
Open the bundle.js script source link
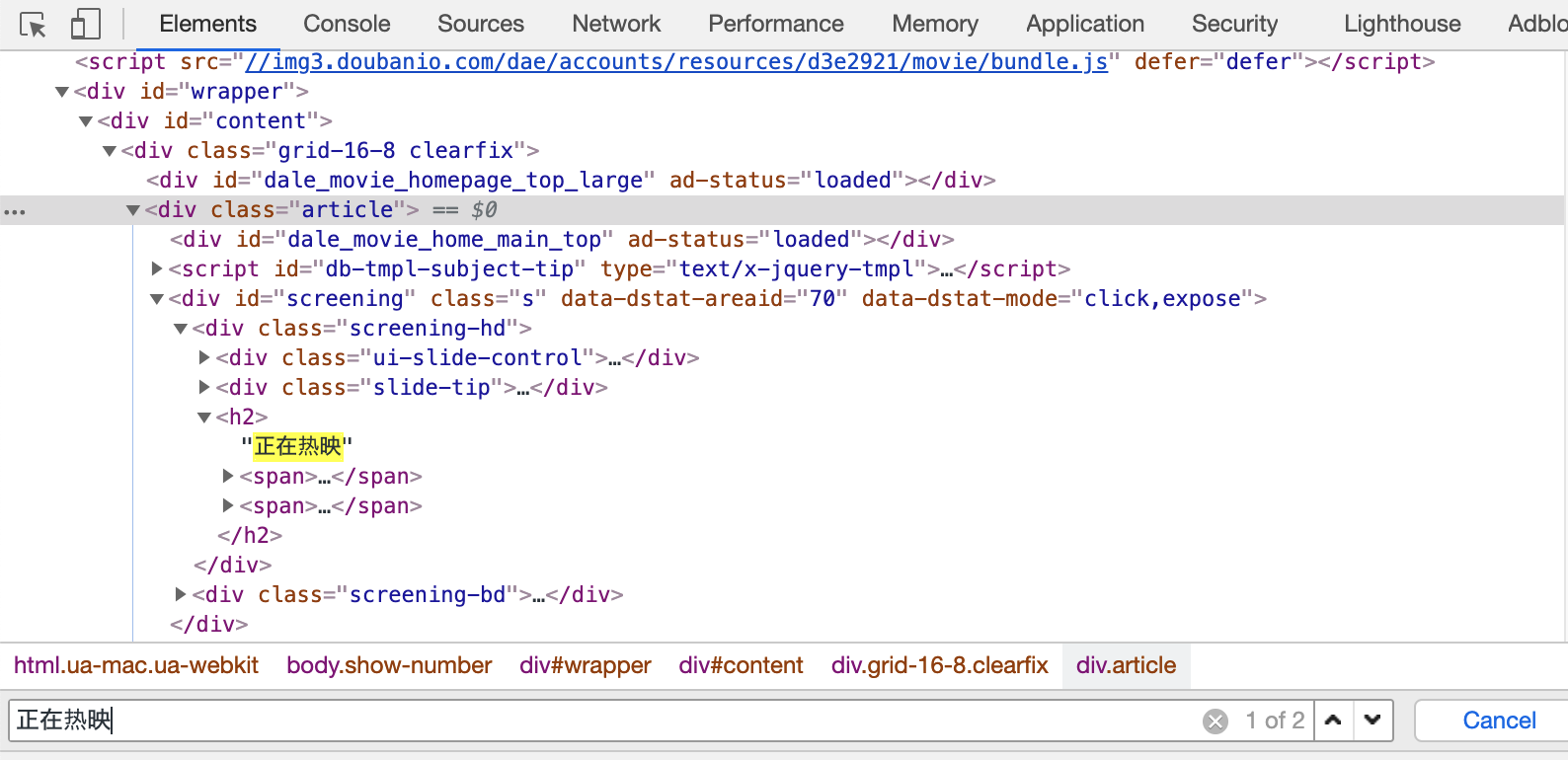tap(676, 62)
